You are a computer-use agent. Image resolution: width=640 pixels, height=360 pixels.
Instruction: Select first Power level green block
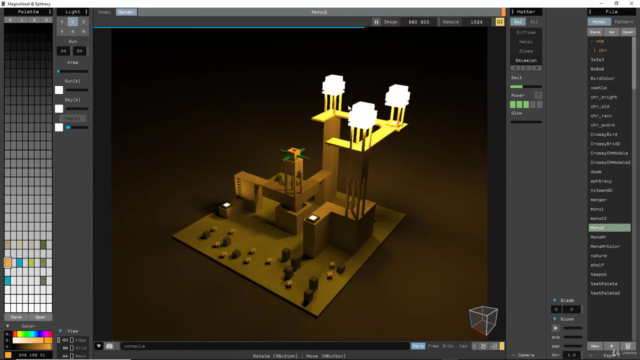tap(513, 105)
